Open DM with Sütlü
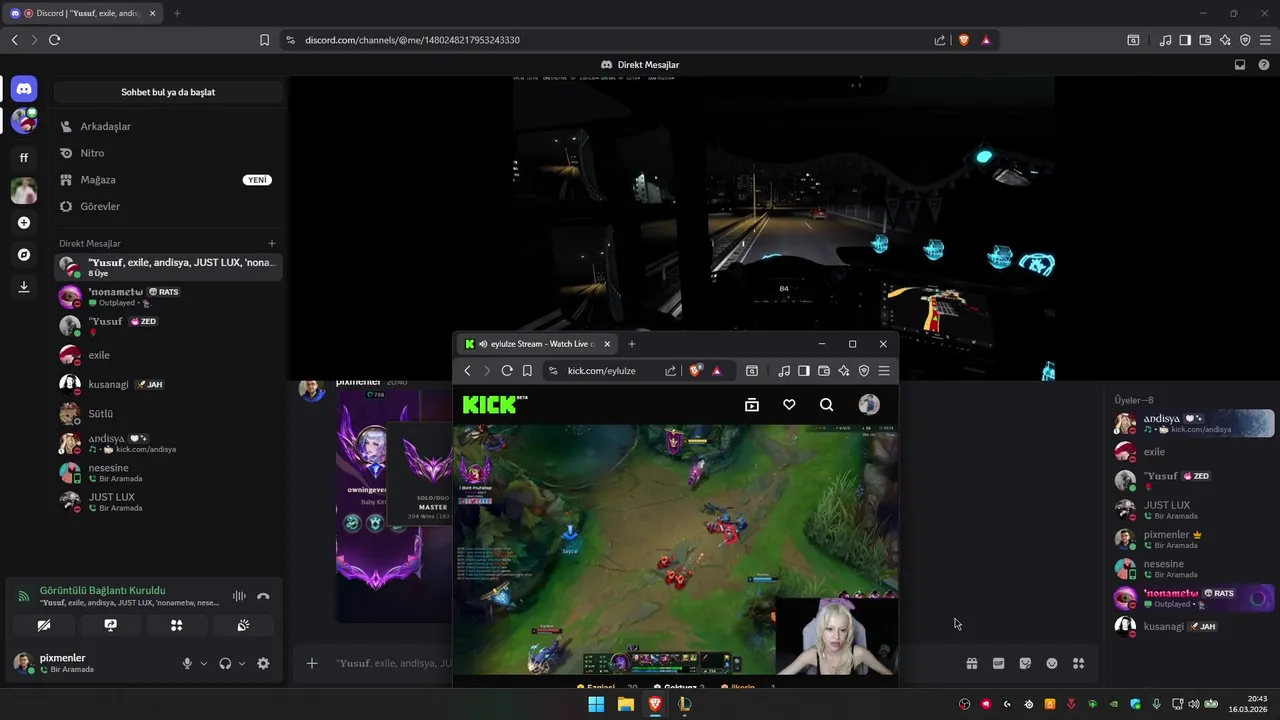This screenshot has height=720, width=1280. pos(168,413)
